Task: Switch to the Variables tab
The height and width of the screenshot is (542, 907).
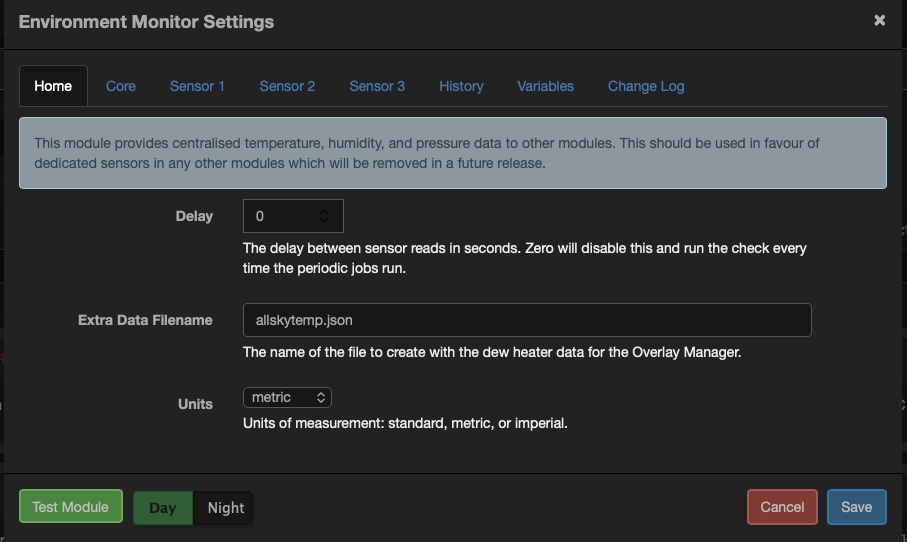Action: click(545, 86)
